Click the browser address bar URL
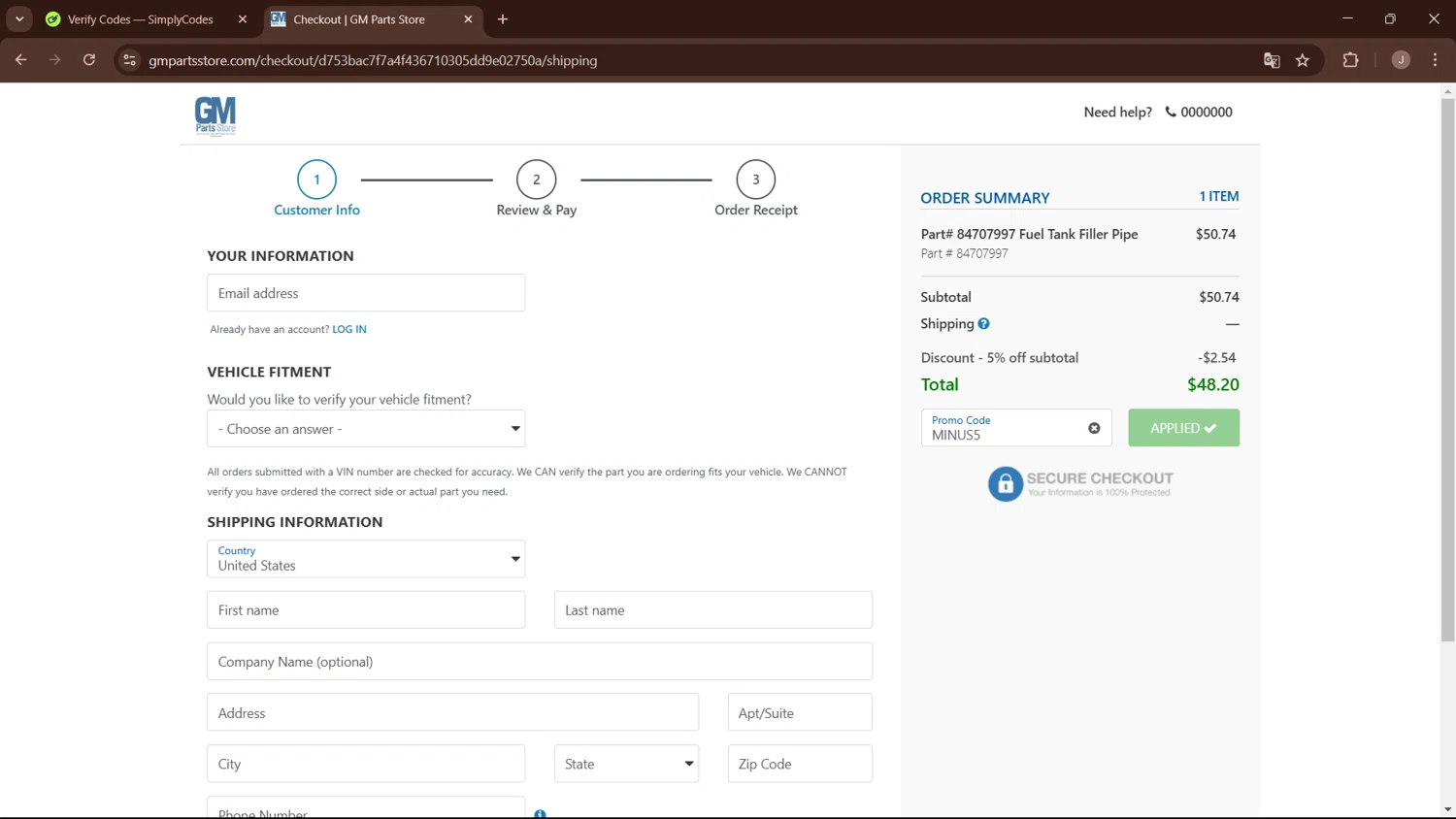Screen dimensions: 1456x819 point(373,60)
